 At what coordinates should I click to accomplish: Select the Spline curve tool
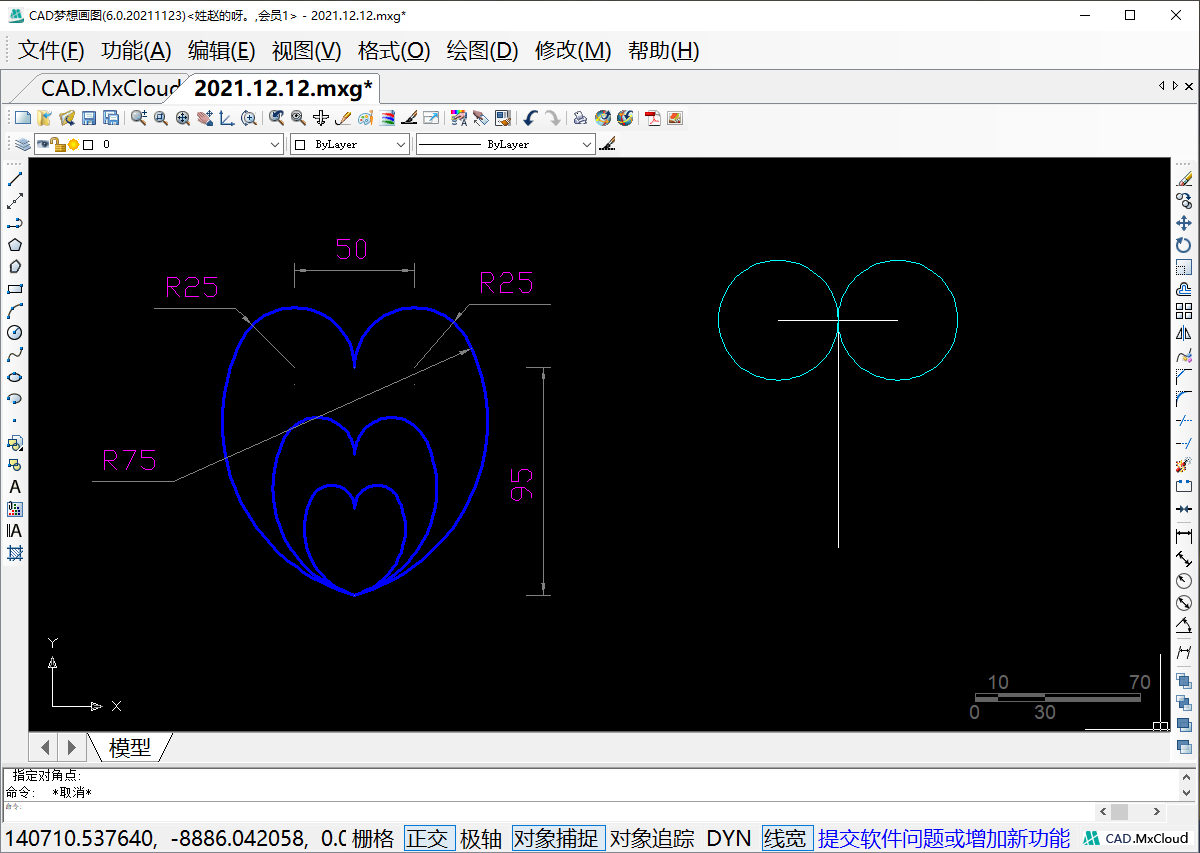(x=15, y=355)
